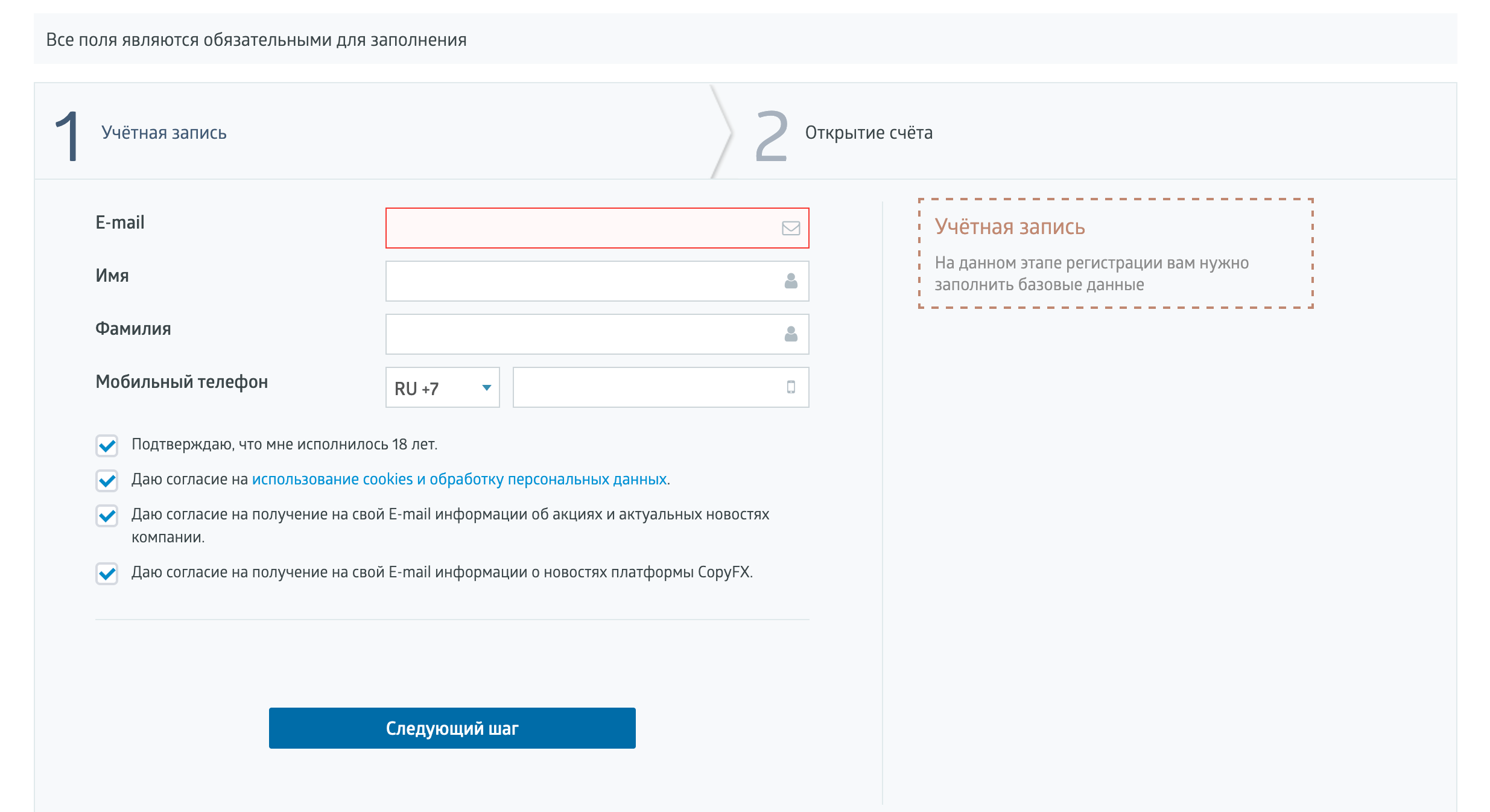Open the RU +7 country code dropdown

click(x=433, y=388)
